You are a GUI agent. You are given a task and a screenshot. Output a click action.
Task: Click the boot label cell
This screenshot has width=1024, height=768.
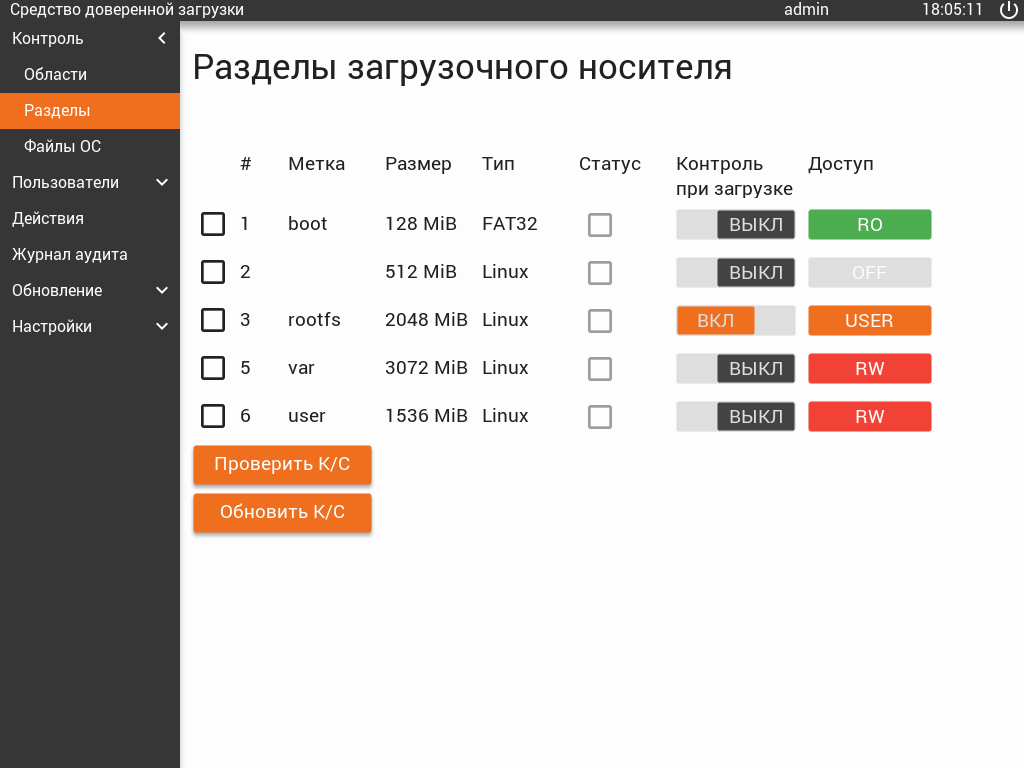coord(307,224)
